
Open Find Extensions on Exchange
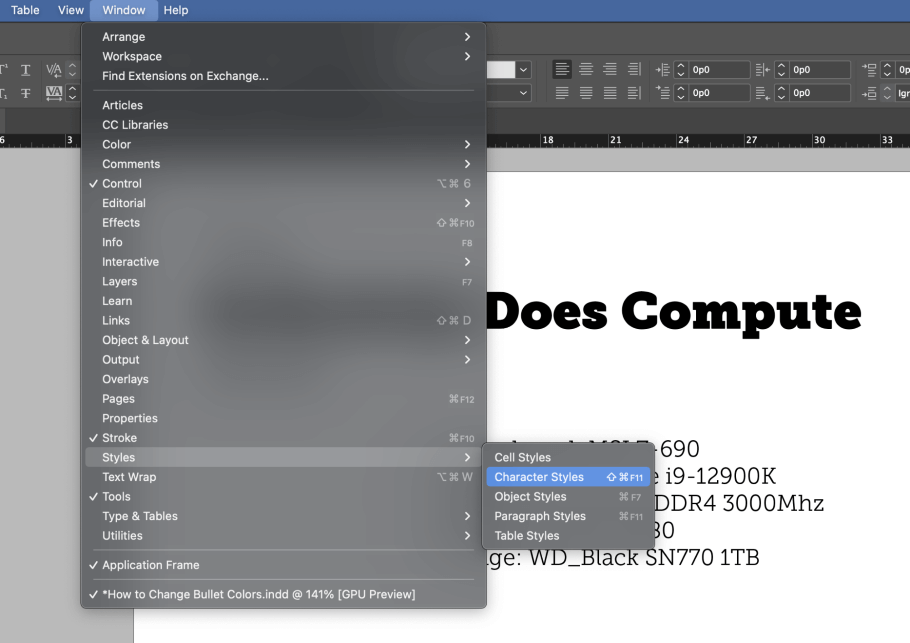[176, 75]
